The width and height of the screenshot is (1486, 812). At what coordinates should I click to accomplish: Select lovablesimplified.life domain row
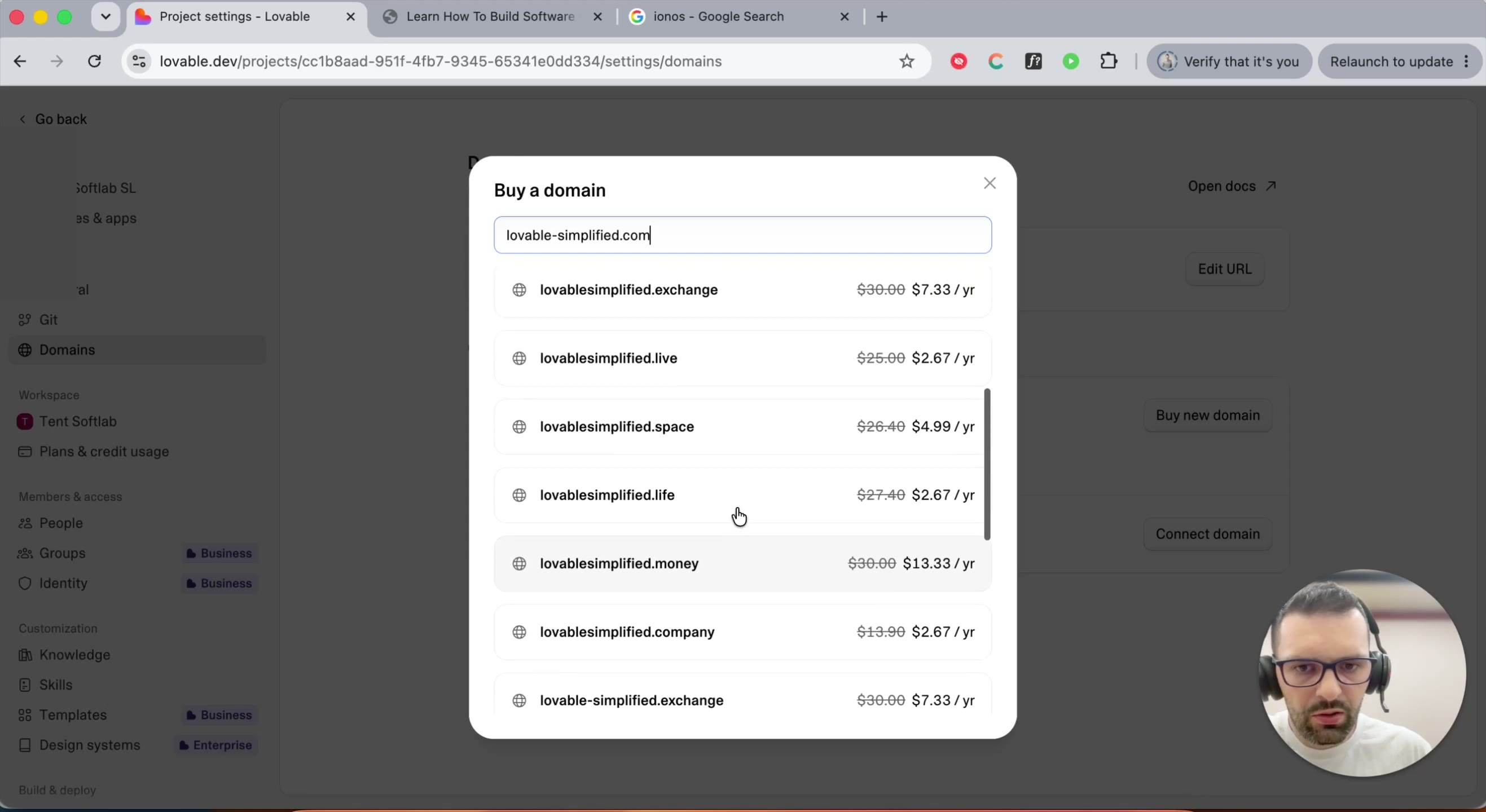click(742, 495)
